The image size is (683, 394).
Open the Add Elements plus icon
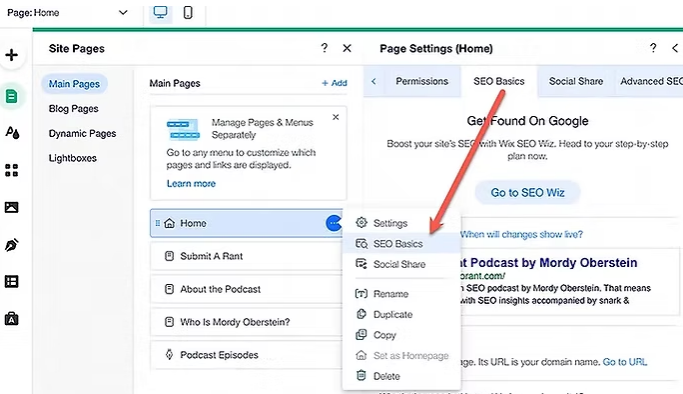pos(12,55)
